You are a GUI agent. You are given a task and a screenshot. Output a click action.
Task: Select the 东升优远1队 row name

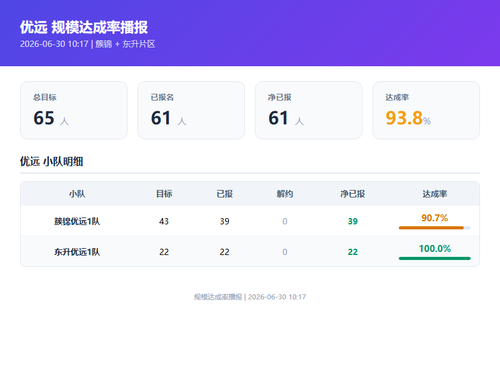coord(77,252)
